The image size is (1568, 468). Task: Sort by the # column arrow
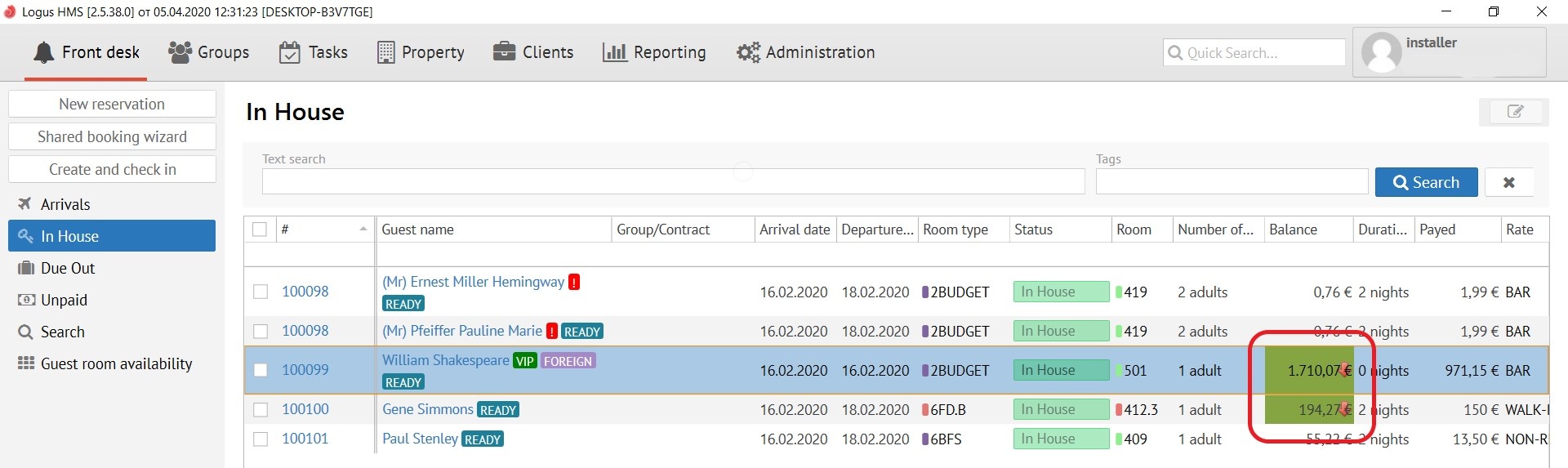[x=363, y=230]
